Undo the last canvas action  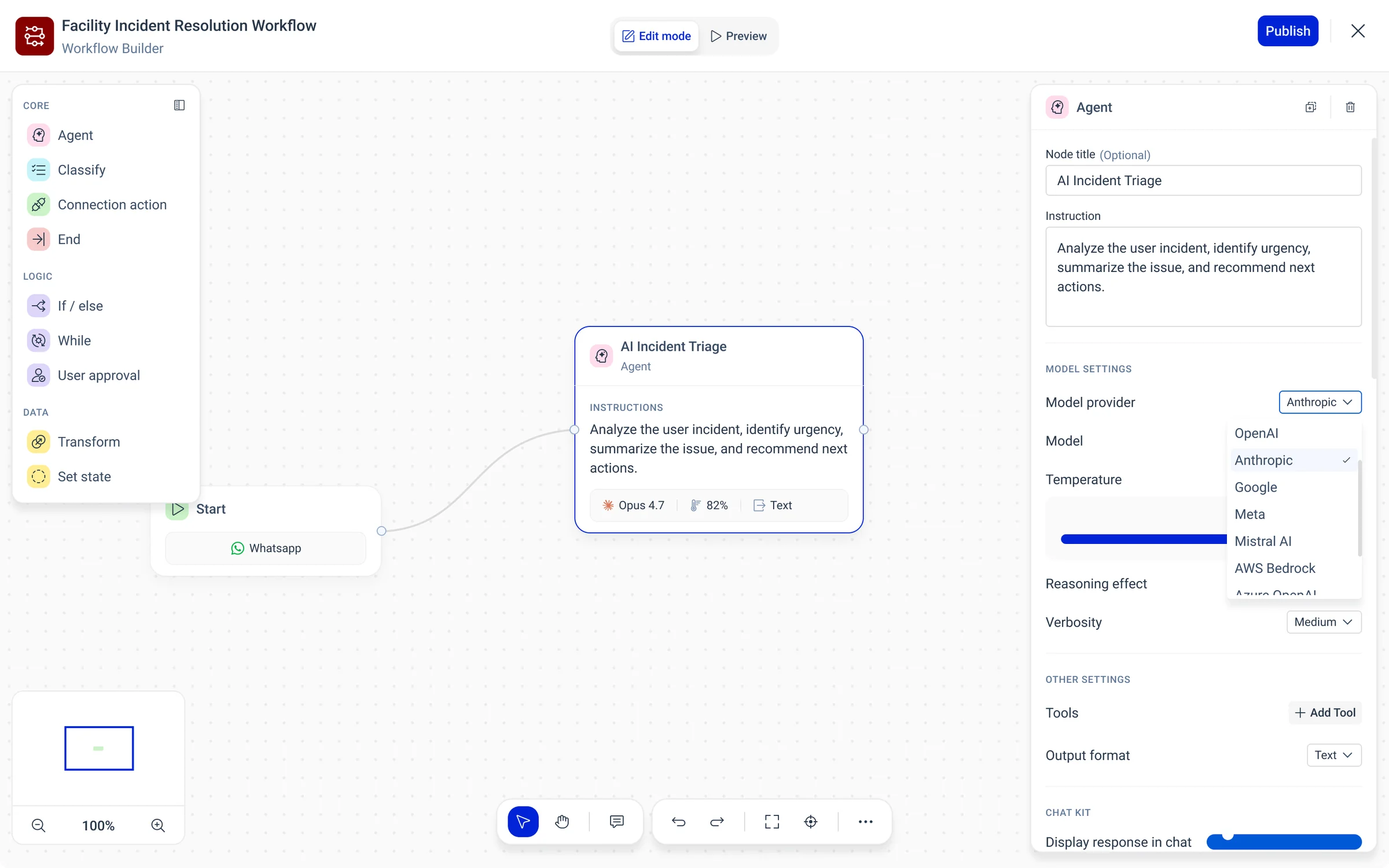pyautogui.click(x=679, y=822)
